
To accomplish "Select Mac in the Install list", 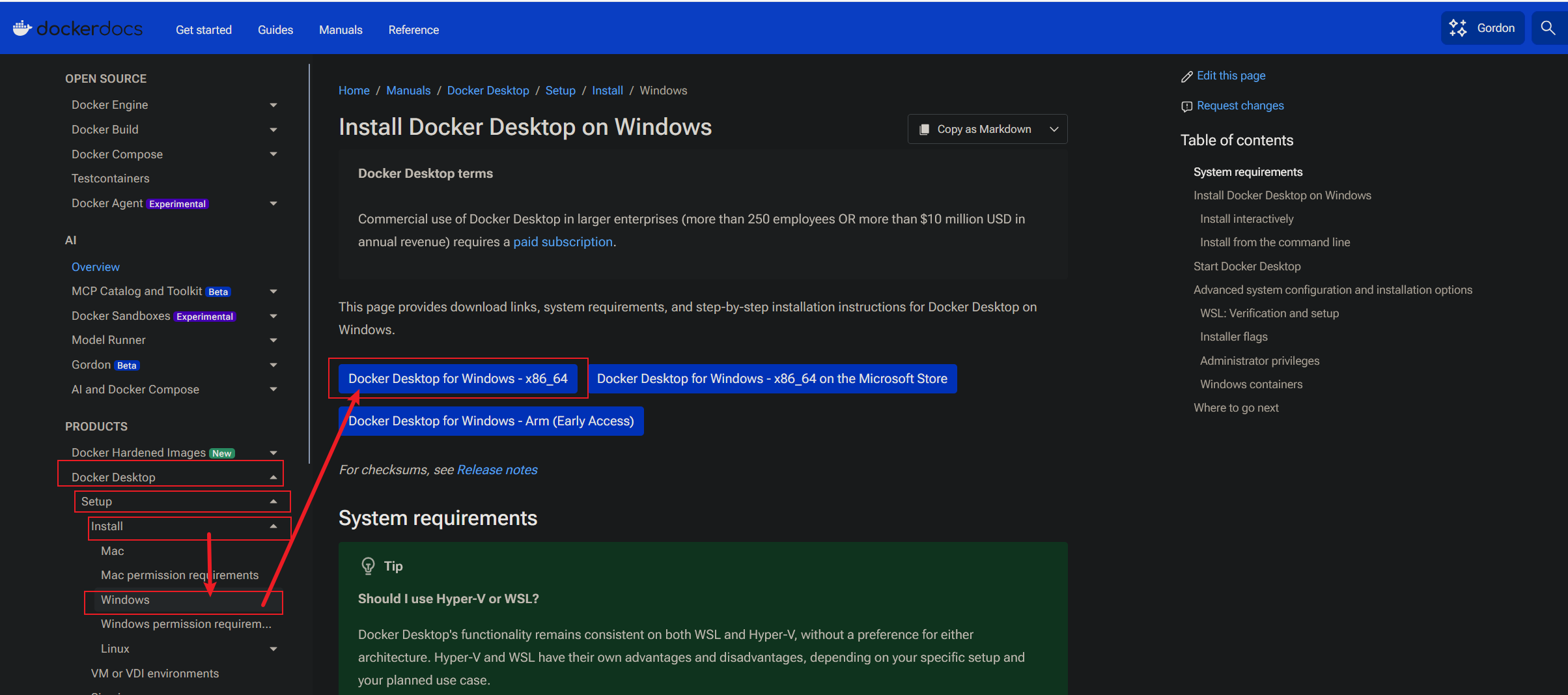I will tap(113, 551).
